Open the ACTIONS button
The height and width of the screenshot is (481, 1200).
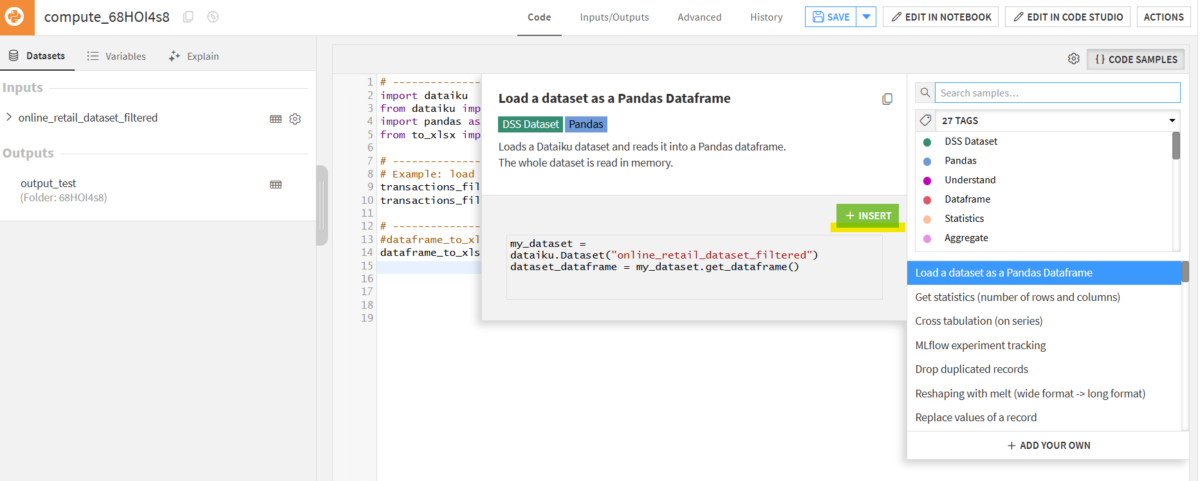coord(1164,17)
